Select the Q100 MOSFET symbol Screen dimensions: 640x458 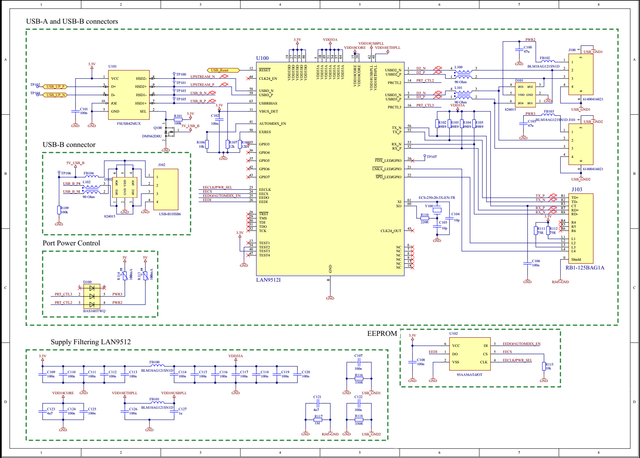coord(169,133)
